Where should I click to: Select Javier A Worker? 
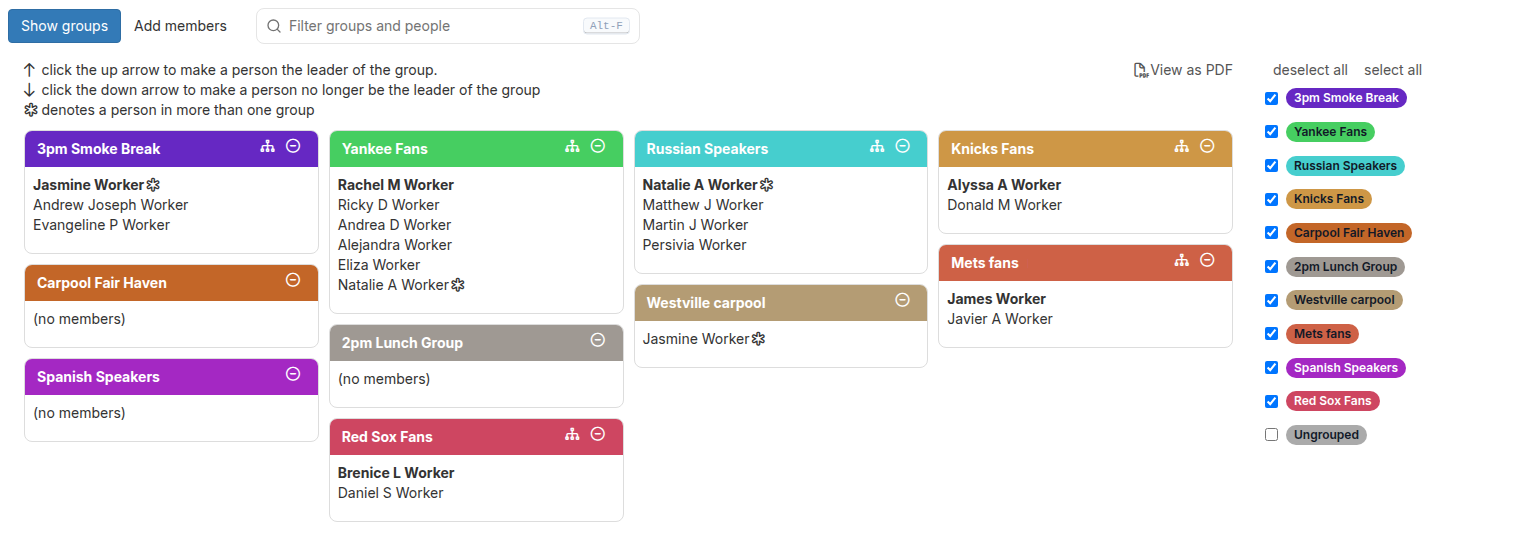[x=1000, y=319]
